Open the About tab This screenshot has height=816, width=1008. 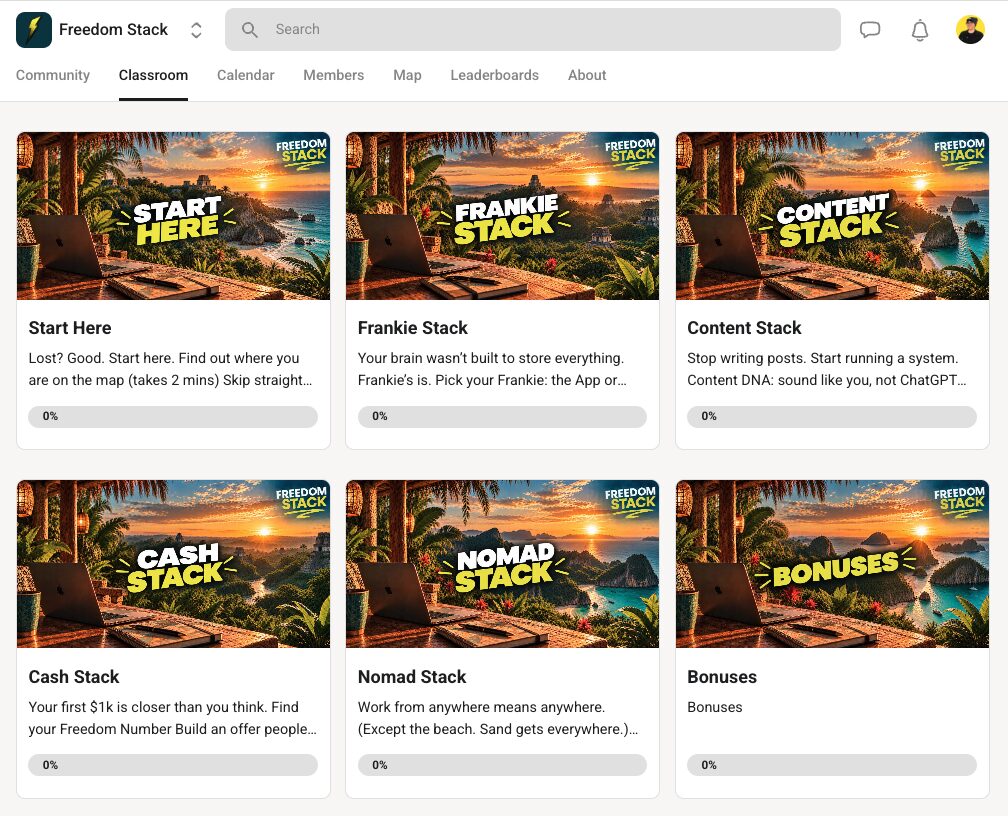point(587,75)
